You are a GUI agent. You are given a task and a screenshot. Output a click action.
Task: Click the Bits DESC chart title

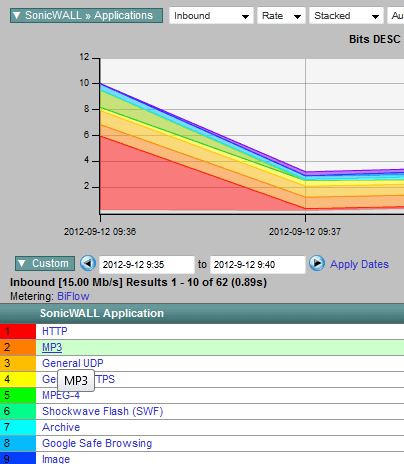tap(374, 39)
